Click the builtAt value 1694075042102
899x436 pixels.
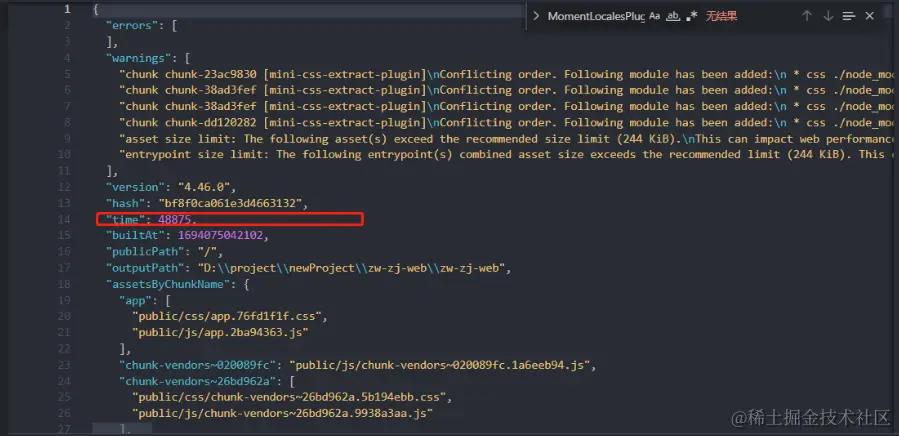[x=220, y=235]
